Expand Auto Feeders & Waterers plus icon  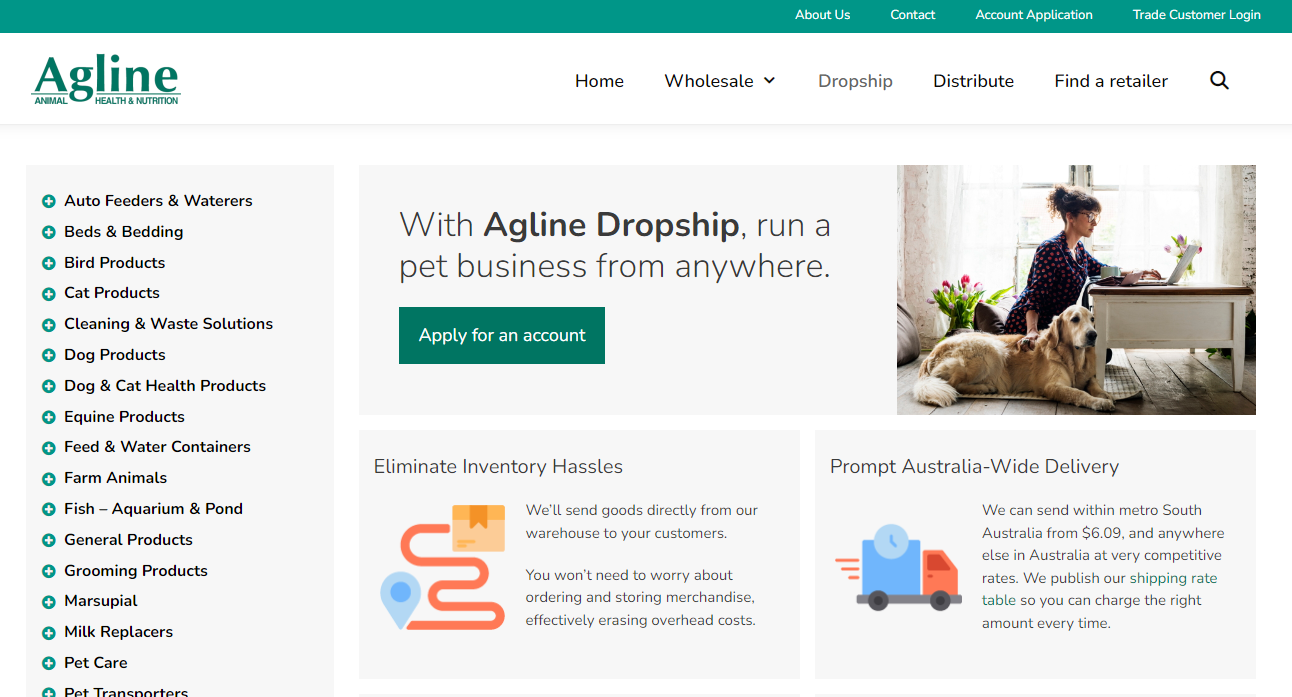pyautogui.click(x=48, y=202)
